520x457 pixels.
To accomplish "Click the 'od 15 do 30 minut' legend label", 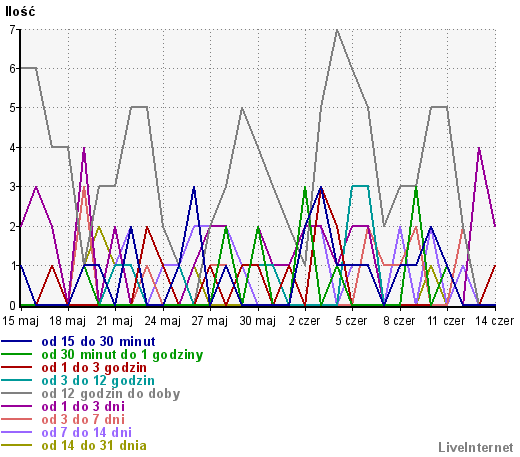I will (98, 342).
